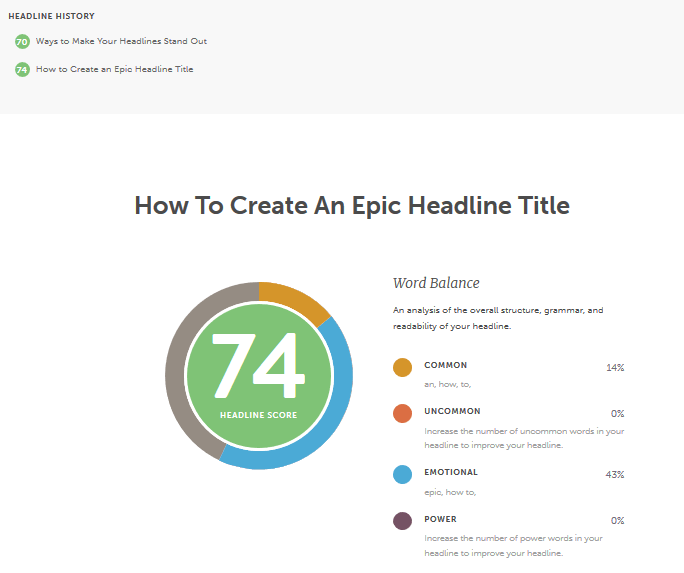
Task: Click the green 70 score badge in history
Action: 22,42
